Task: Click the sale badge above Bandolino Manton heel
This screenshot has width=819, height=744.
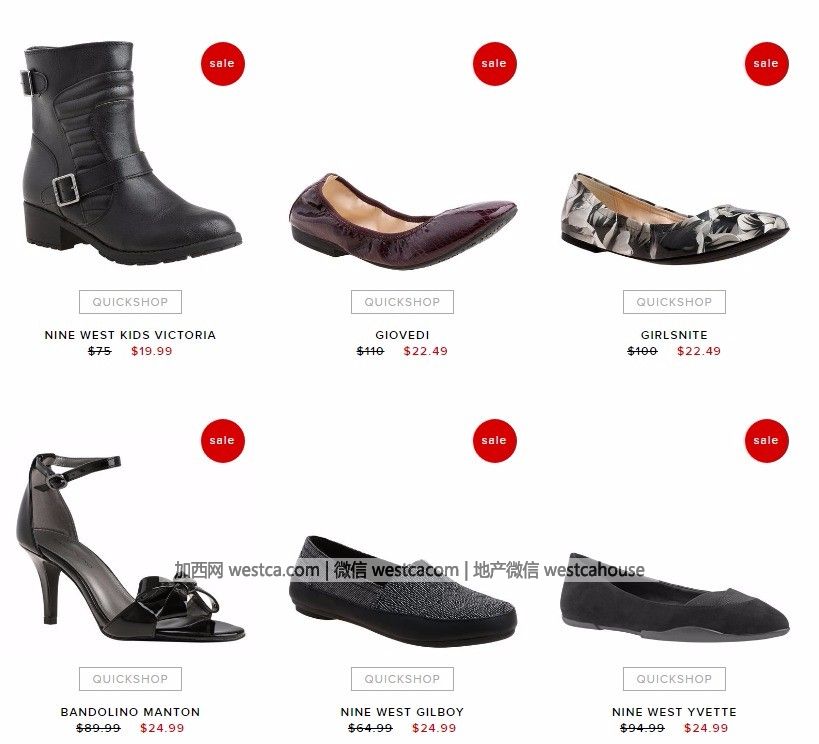Action: tap(223, 440)
